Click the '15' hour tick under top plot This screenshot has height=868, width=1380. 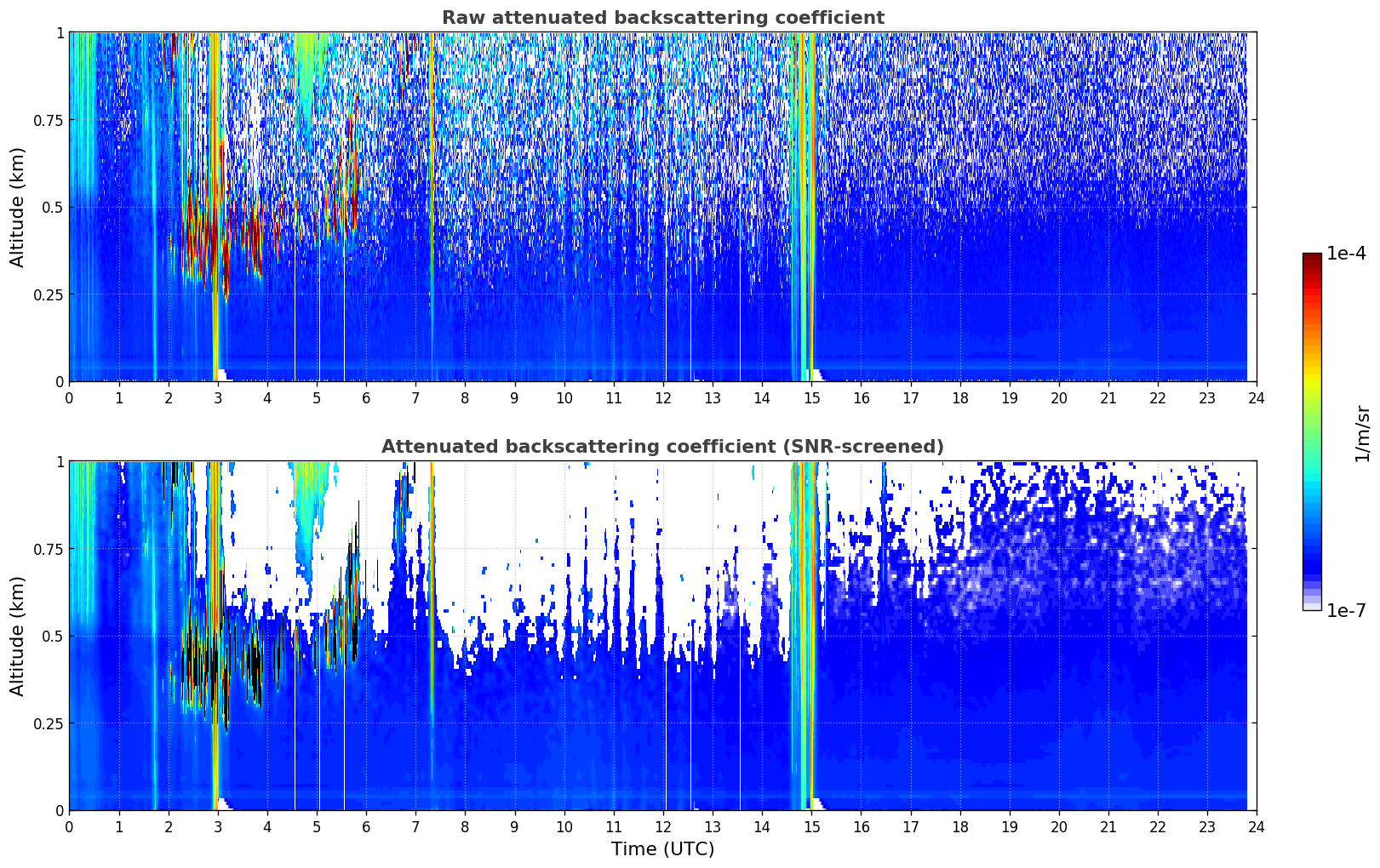coord(811,397)
